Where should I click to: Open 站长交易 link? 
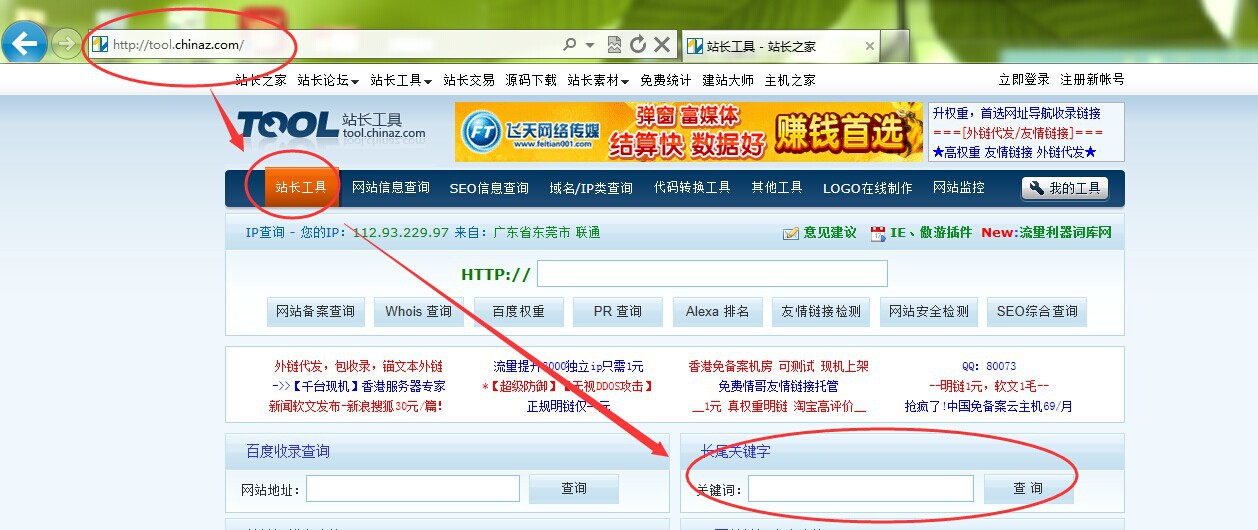point(469,80)
